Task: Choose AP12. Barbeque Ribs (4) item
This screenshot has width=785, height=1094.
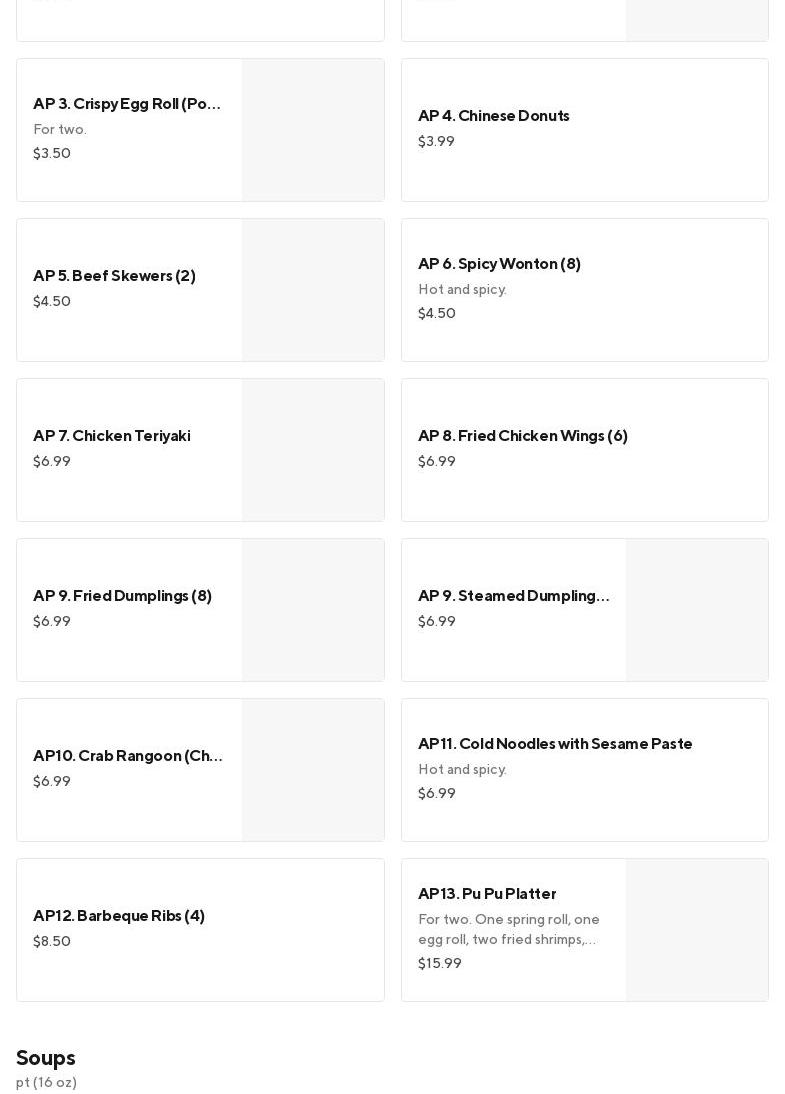Action: [119, 916]
